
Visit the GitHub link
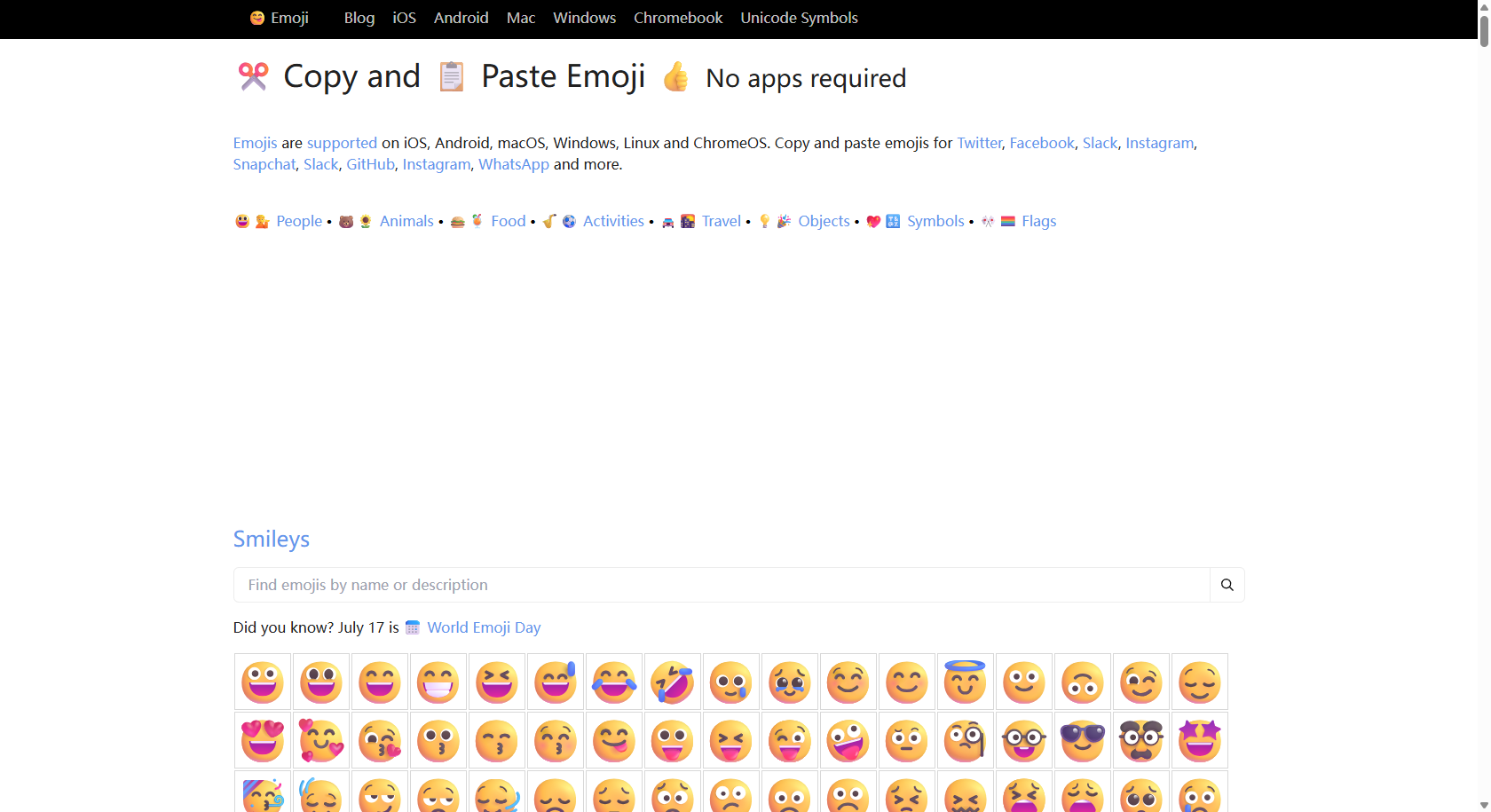(x=370, y=164)
